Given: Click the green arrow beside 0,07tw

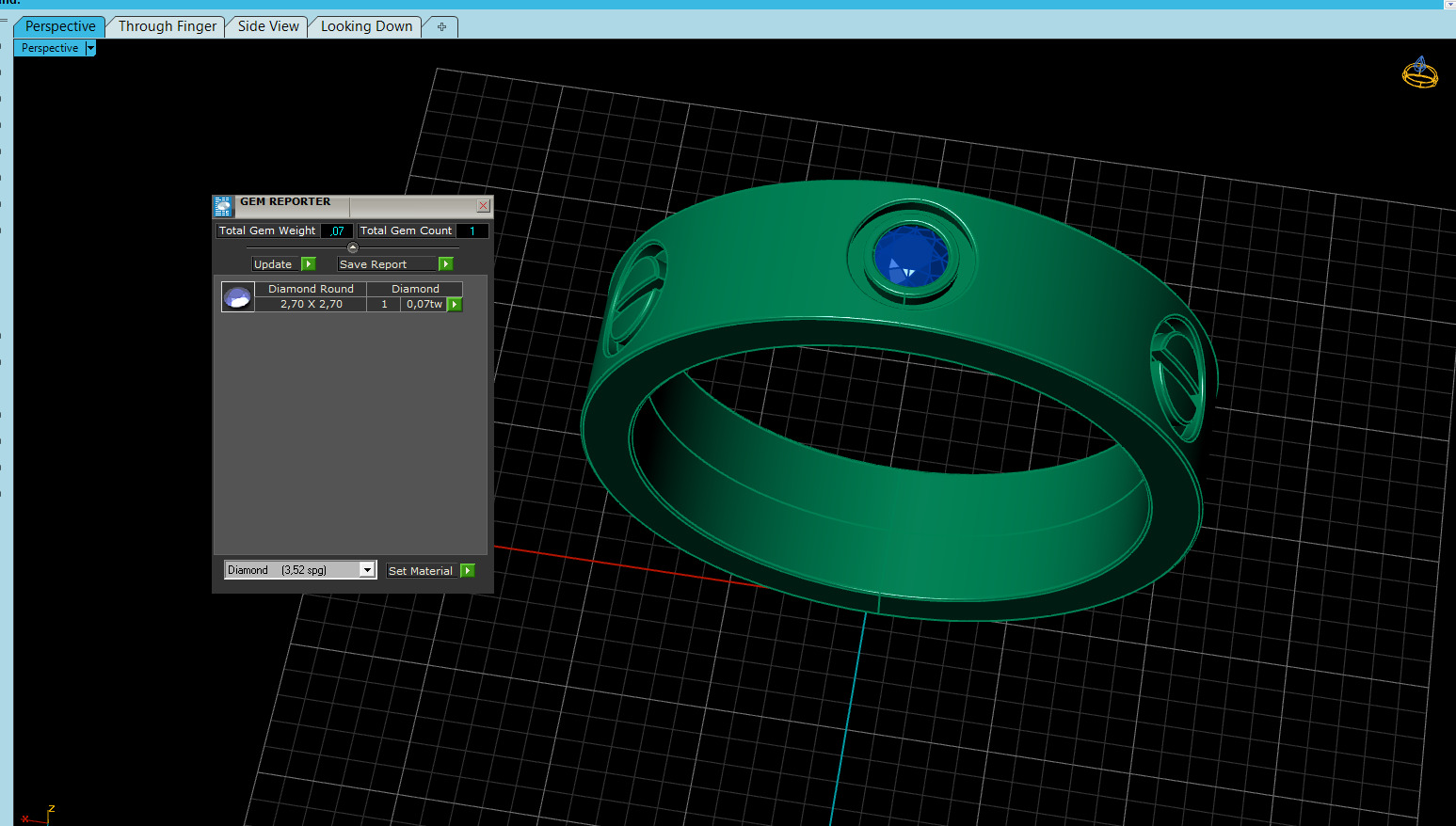Looking at the screenshot, I should (455, 304).
